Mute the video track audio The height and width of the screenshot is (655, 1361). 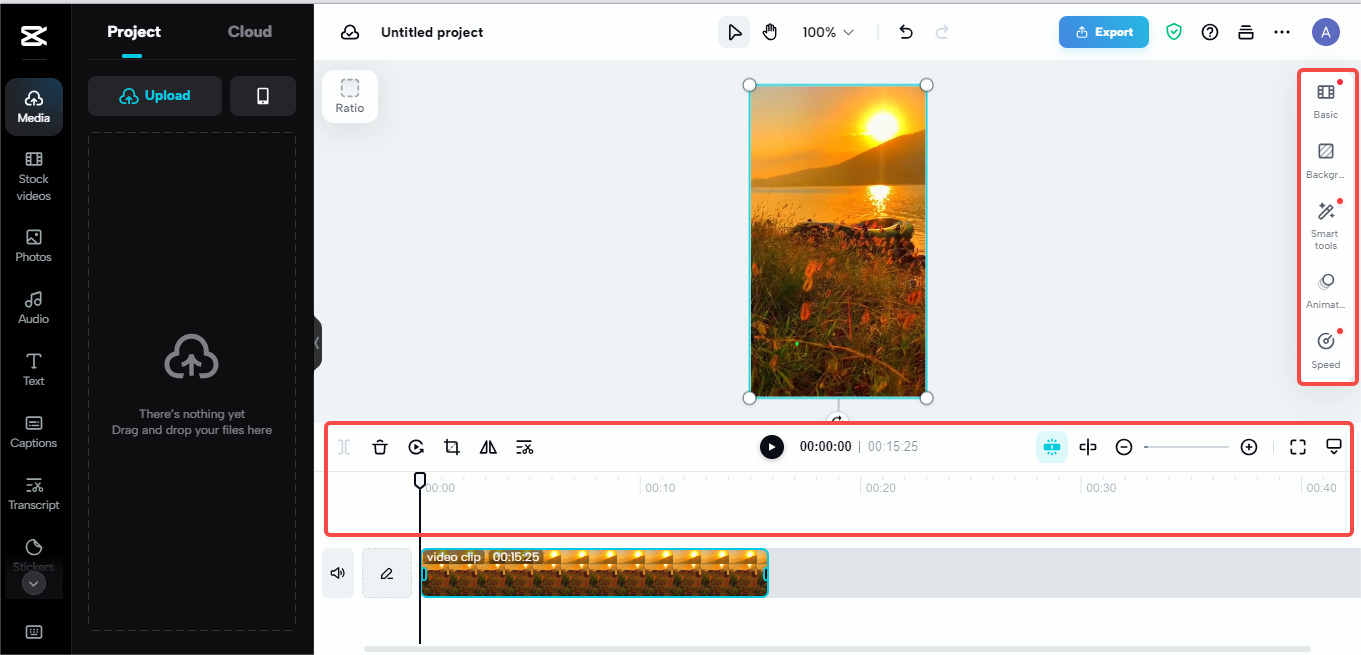(x=338, y=573)
